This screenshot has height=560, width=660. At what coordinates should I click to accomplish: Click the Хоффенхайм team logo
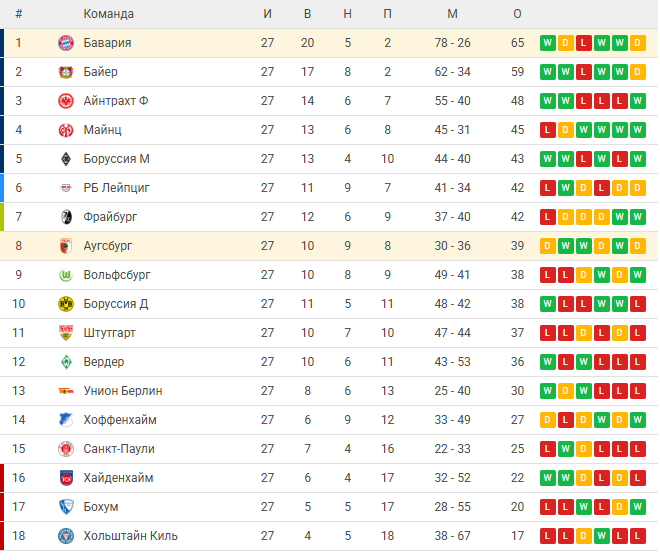66,420
